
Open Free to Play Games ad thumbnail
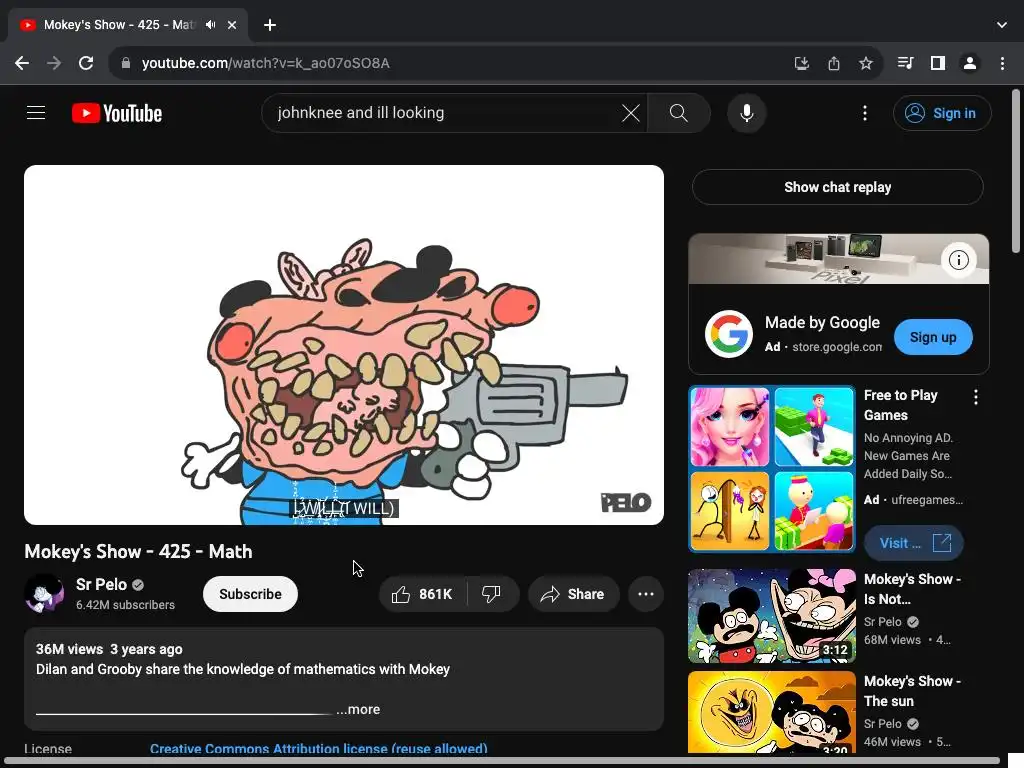click(772, 469)
